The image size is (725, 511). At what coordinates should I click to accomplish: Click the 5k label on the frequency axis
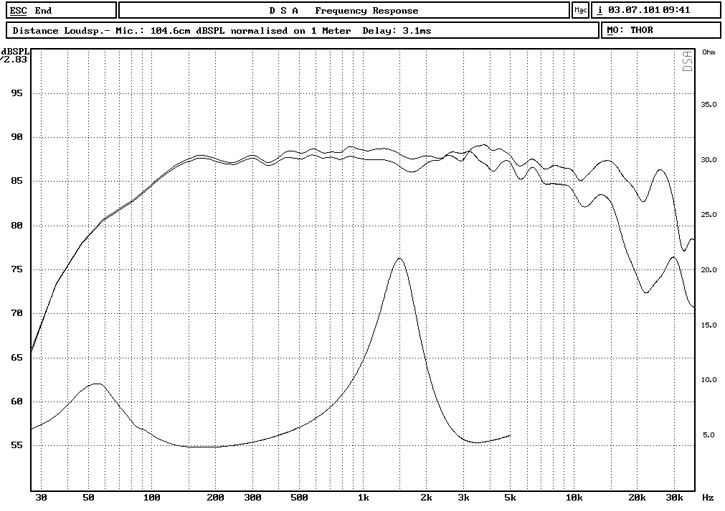(510, 498)
